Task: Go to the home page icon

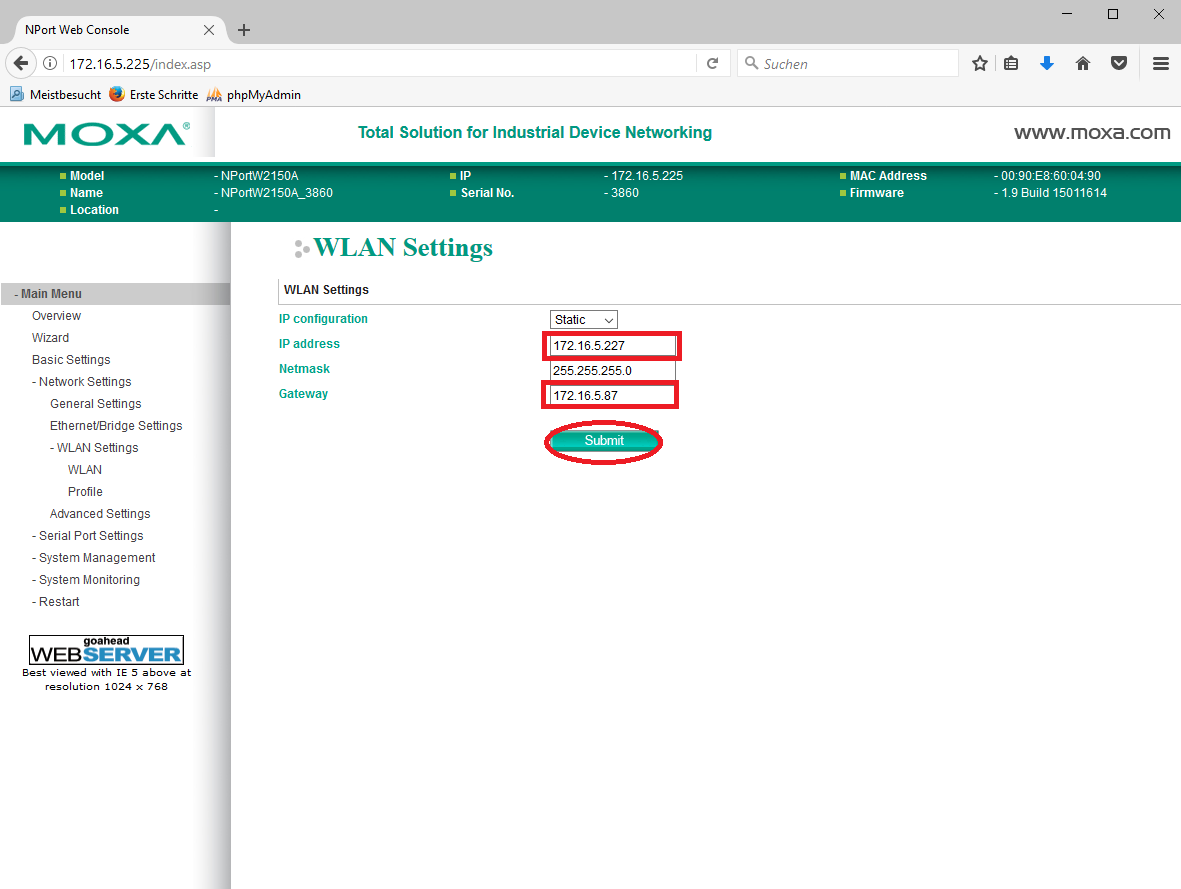Action: coord(1082,63)
